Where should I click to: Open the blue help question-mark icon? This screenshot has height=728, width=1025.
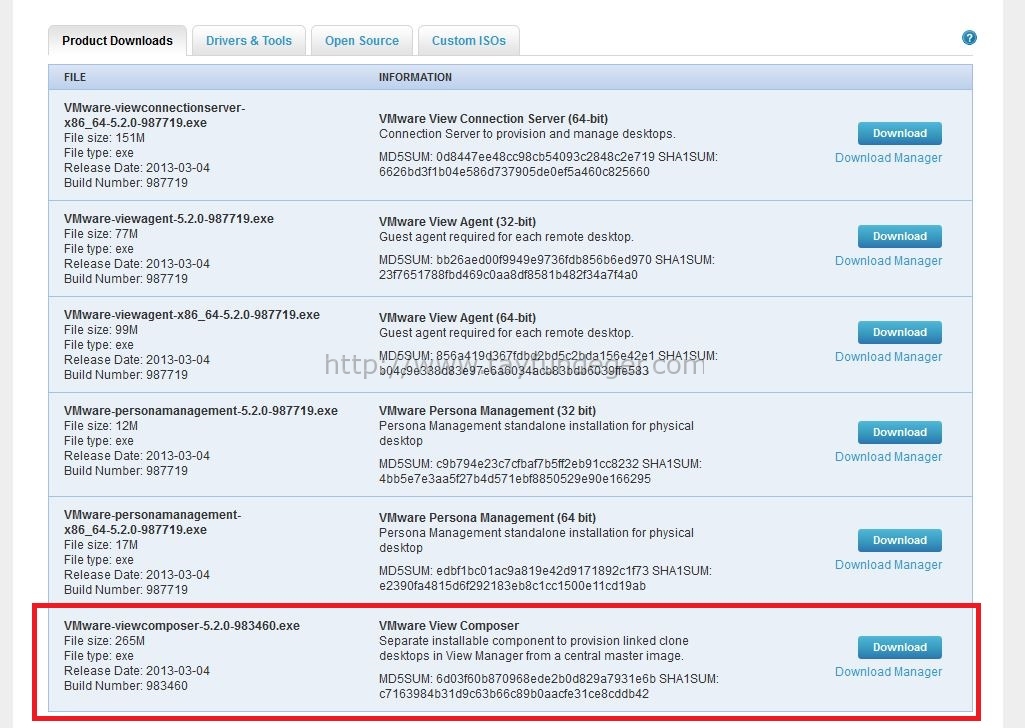point(969,38)
